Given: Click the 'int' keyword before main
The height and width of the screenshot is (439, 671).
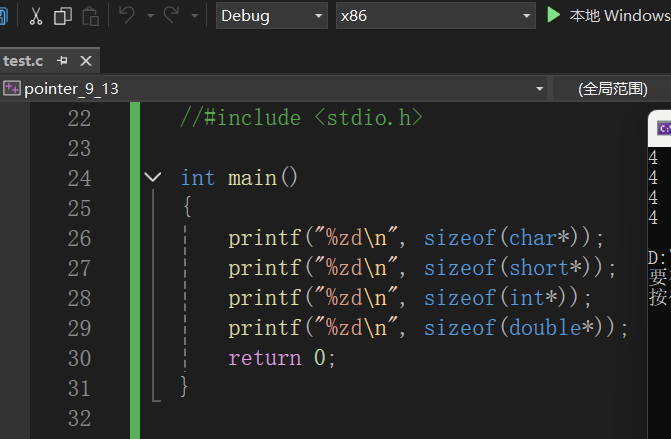Looking at the screenshot, I should (x=198, y=178).
